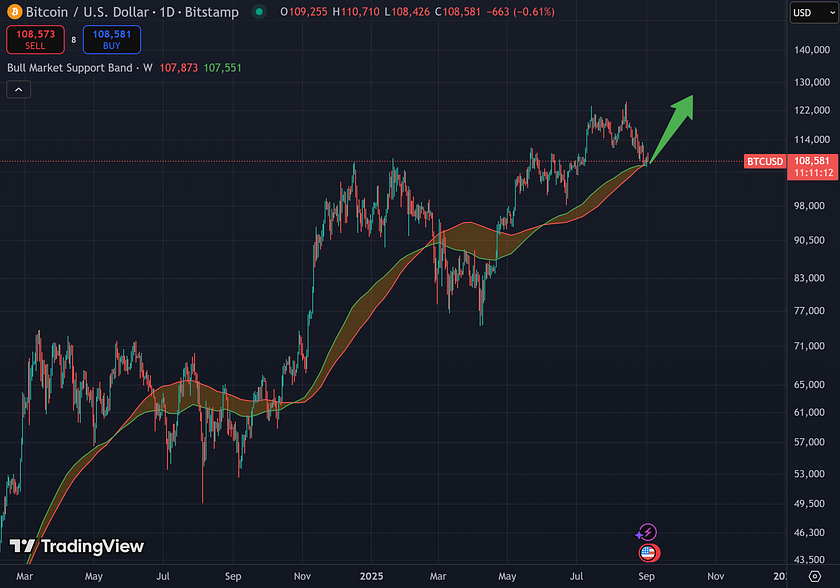Image resolution: width=840 pixels, height=588 pixels.
Task: Click the 61,000 price axis label
Action: (x=809, y=412)
